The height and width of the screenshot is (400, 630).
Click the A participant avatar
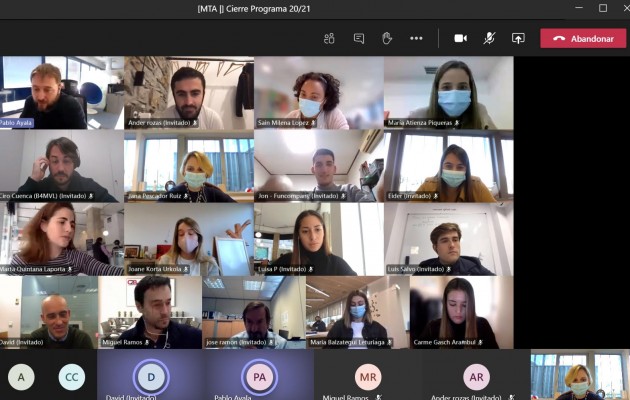(x=21, y=377)
